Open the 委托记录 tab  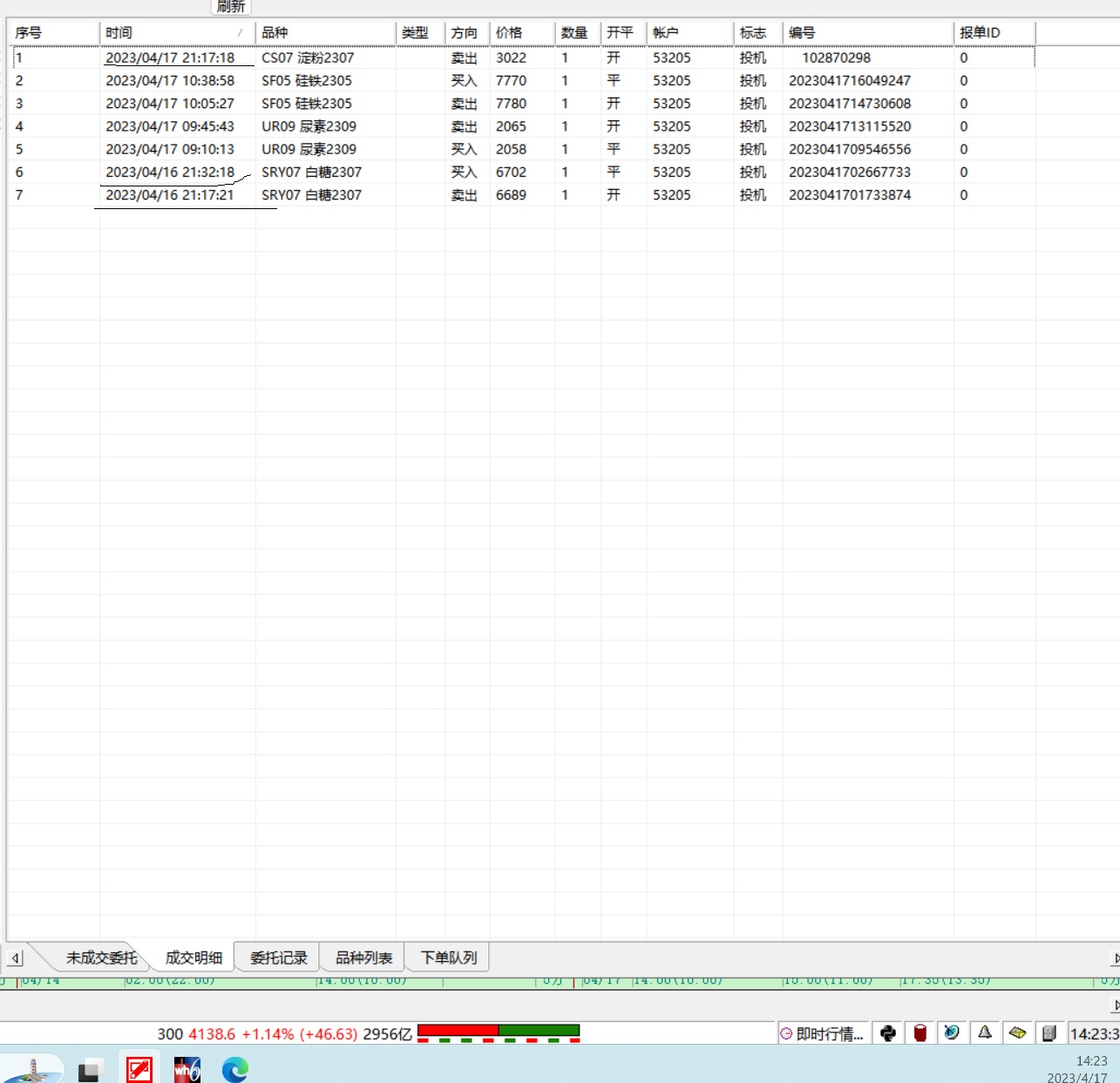(x=278, y=958)
